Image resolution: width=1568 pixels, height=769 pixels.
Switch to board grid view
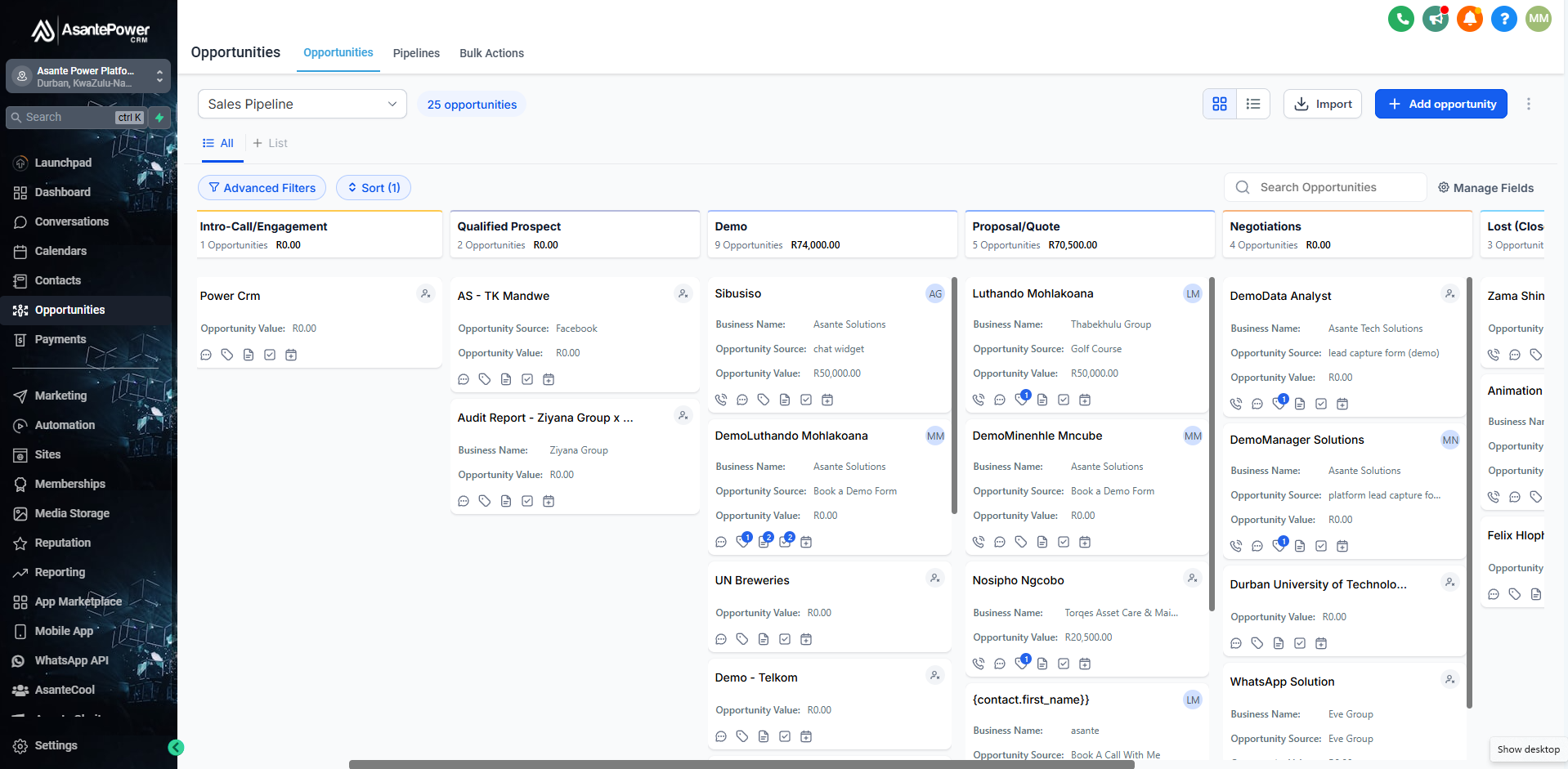1219,104
